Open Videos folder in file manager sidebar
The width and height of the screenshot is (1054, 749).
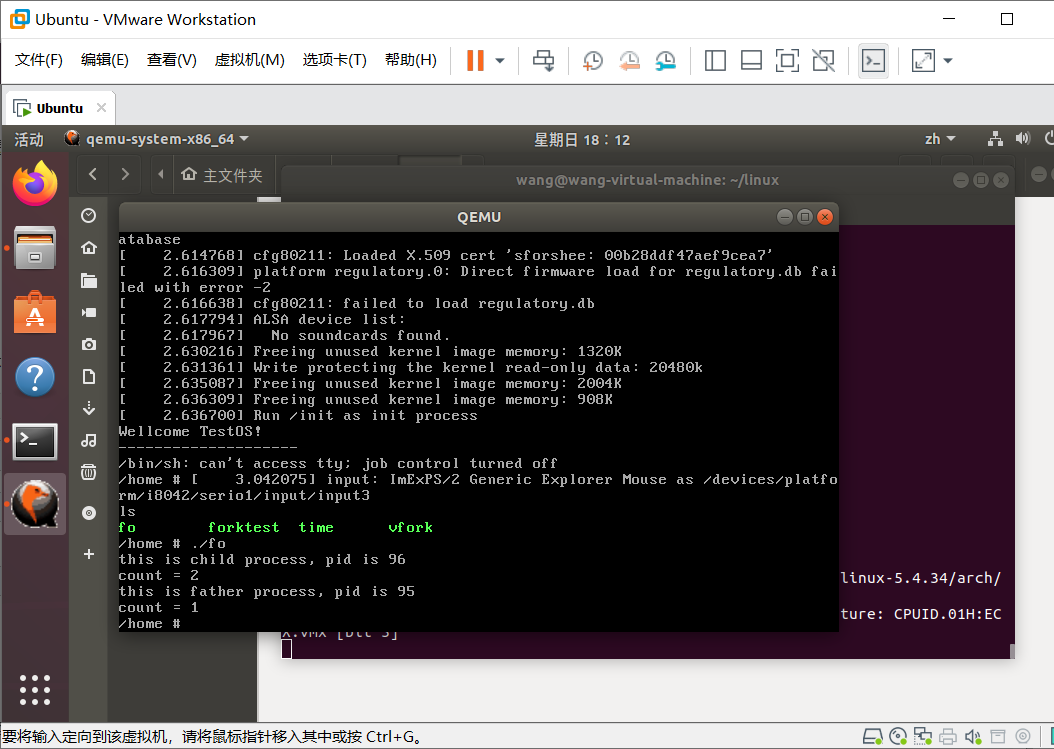(x=89, y=312)
